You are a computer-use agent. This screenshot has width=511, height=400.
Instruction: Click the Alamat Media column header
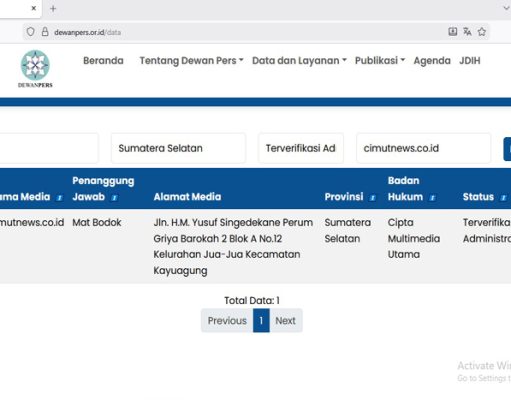(x=187, y=197)
